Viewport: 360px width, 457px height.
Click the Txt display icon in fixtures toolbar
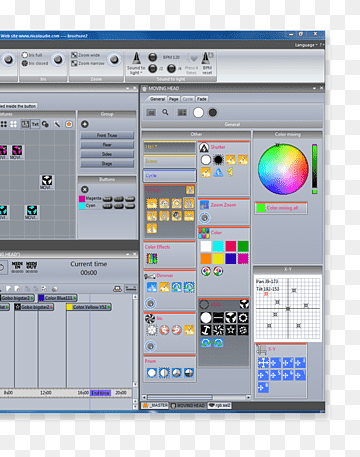[35, 124]
